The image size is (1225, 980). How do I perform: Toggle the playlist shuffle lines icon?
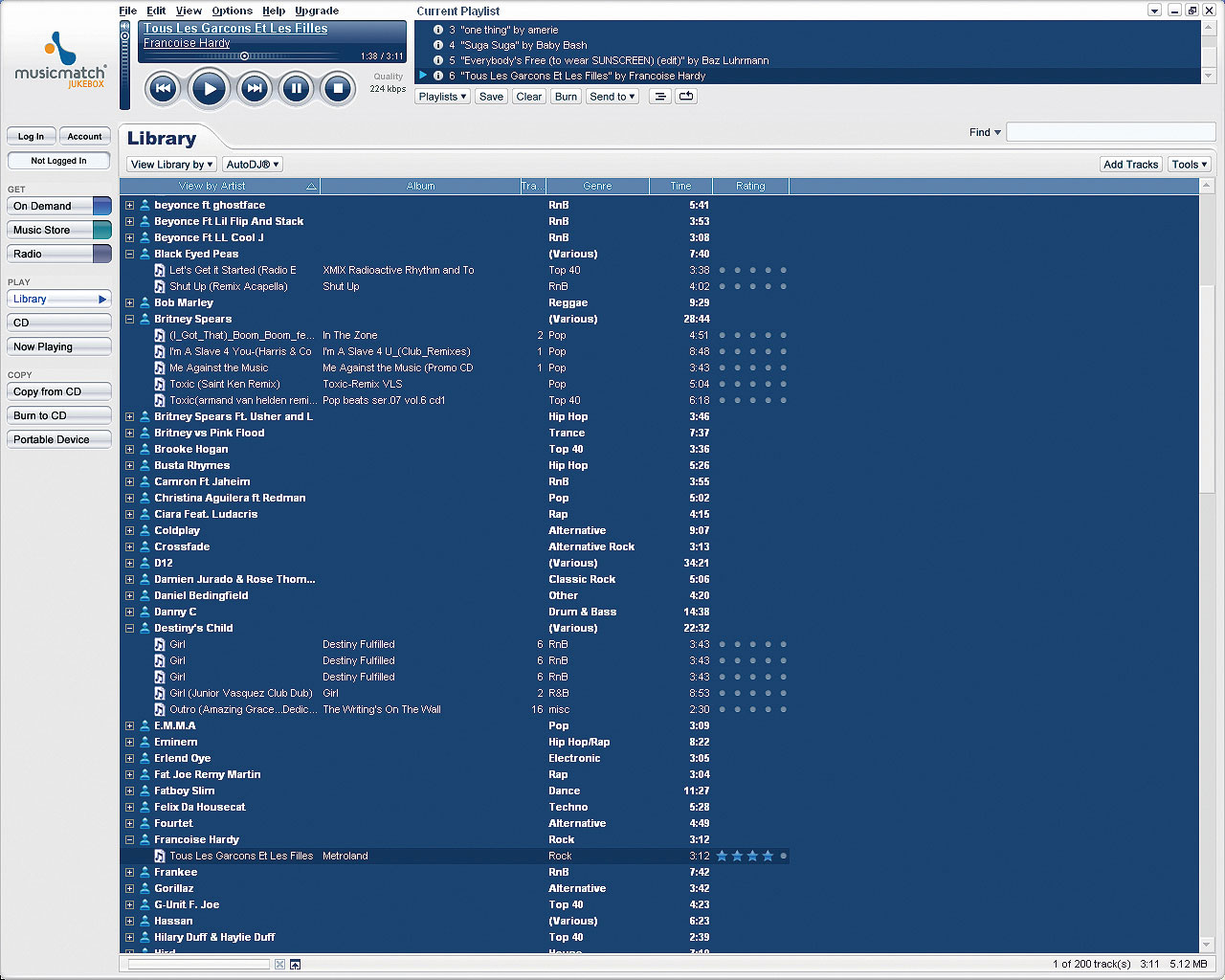[x=659, y=97]
